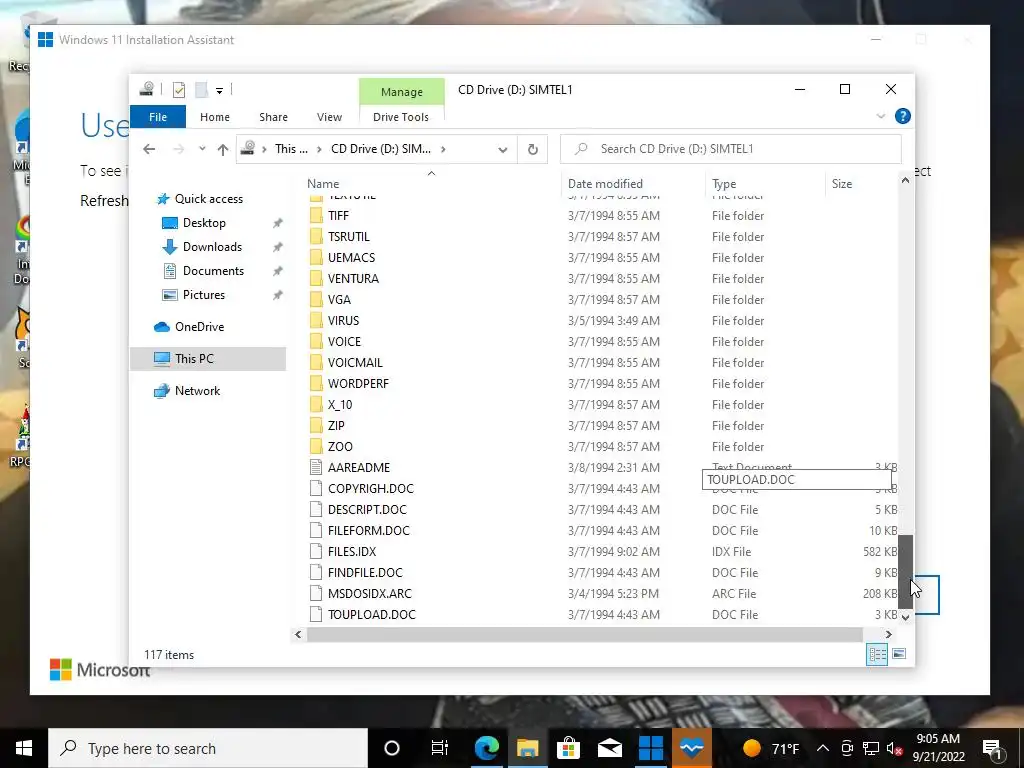Select the AAREADME text document icon

[316, 468]
